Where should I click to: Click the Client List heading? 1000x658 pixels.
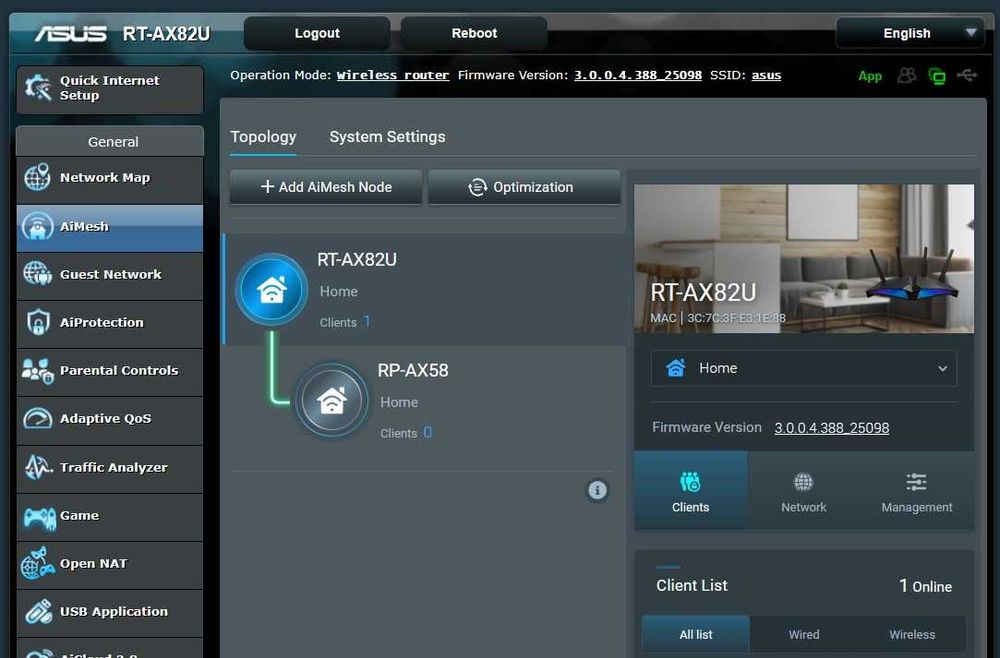[x=691, y=585]
